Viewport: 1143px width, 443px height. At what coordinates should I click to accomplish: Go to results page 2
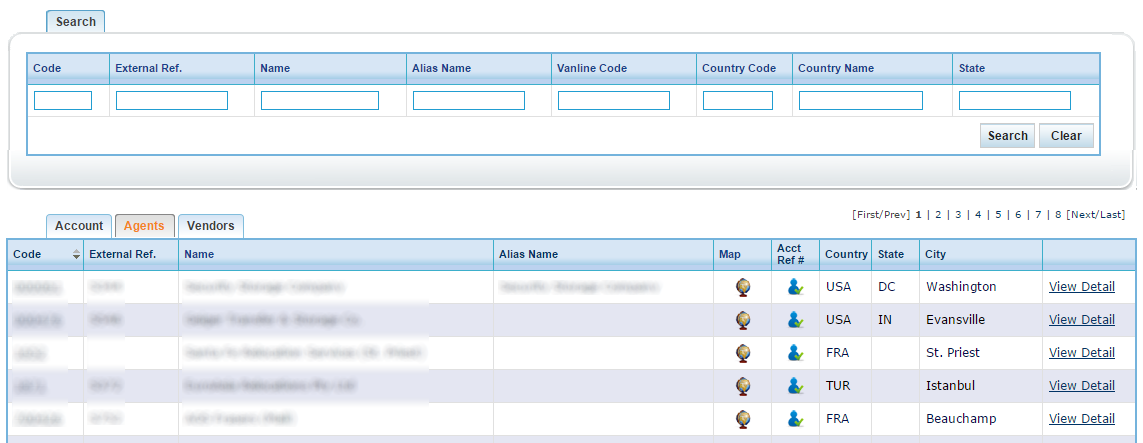coord(938,215)
